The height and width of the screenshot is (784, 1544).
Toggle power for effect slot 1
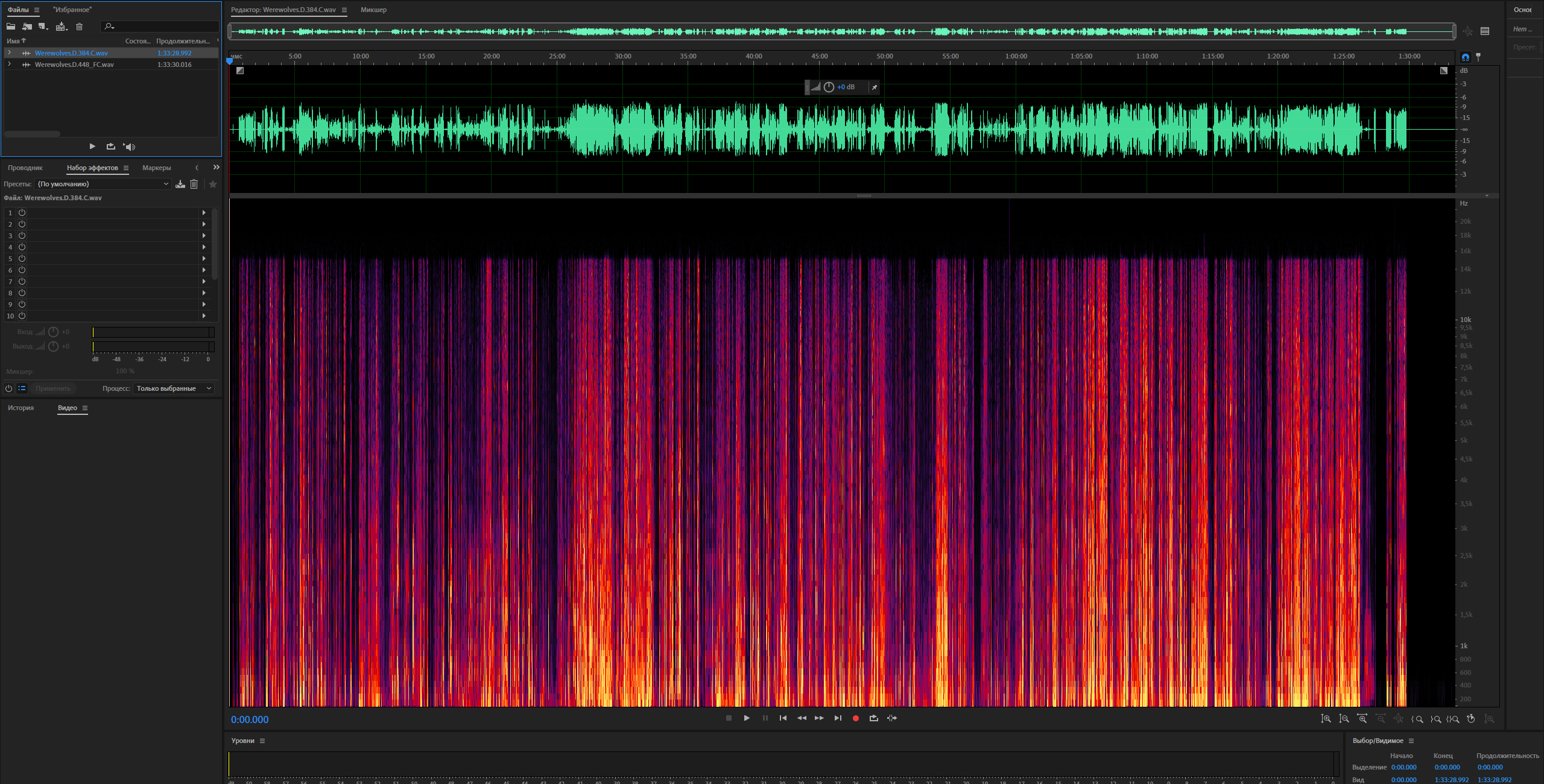coord(22,212)
